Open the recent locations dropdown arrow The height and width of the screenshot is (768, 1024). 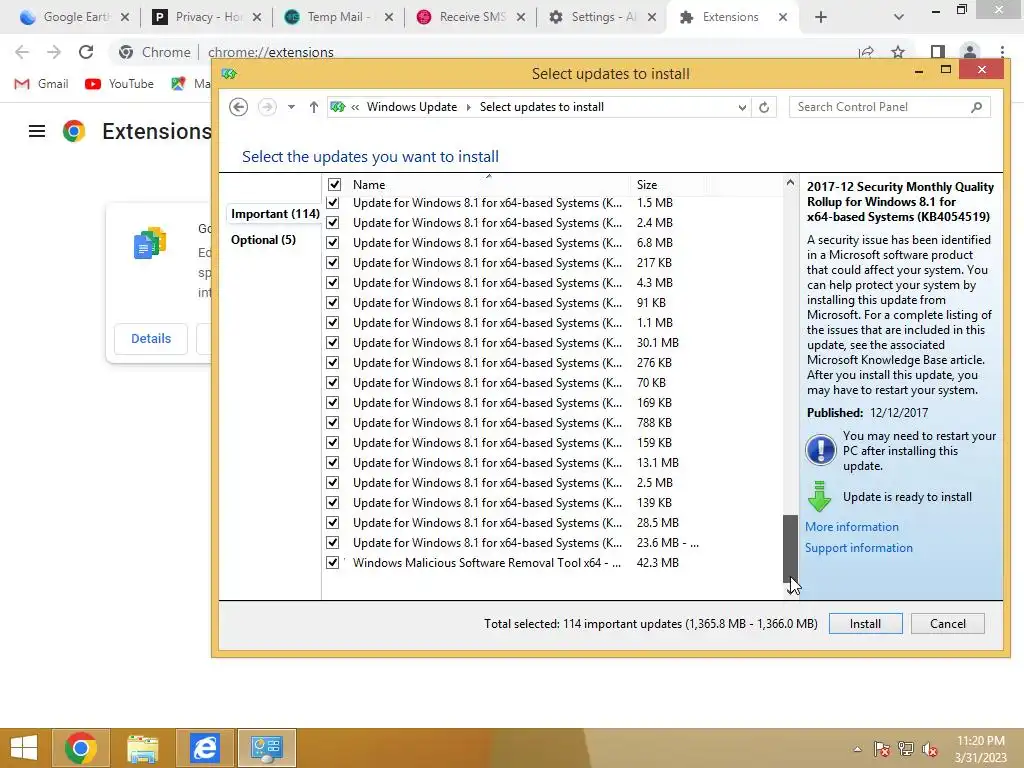click(x=291, y=107)
